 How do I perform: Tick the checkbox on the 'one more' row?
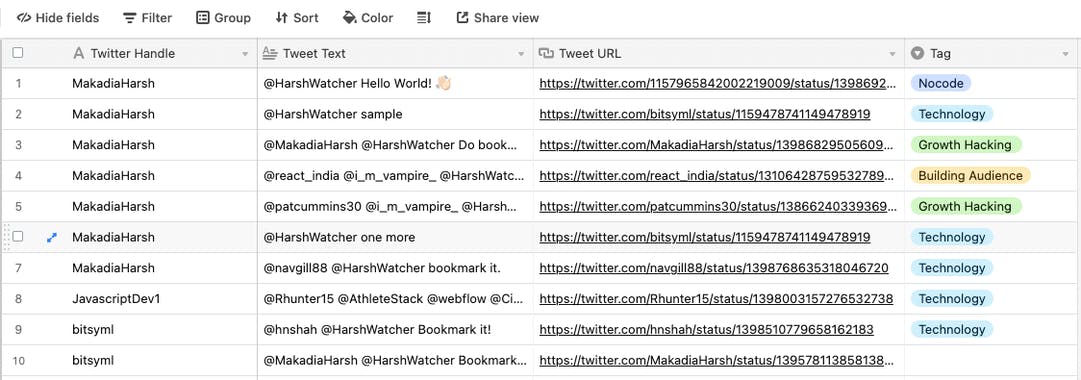tap(18, 237)
